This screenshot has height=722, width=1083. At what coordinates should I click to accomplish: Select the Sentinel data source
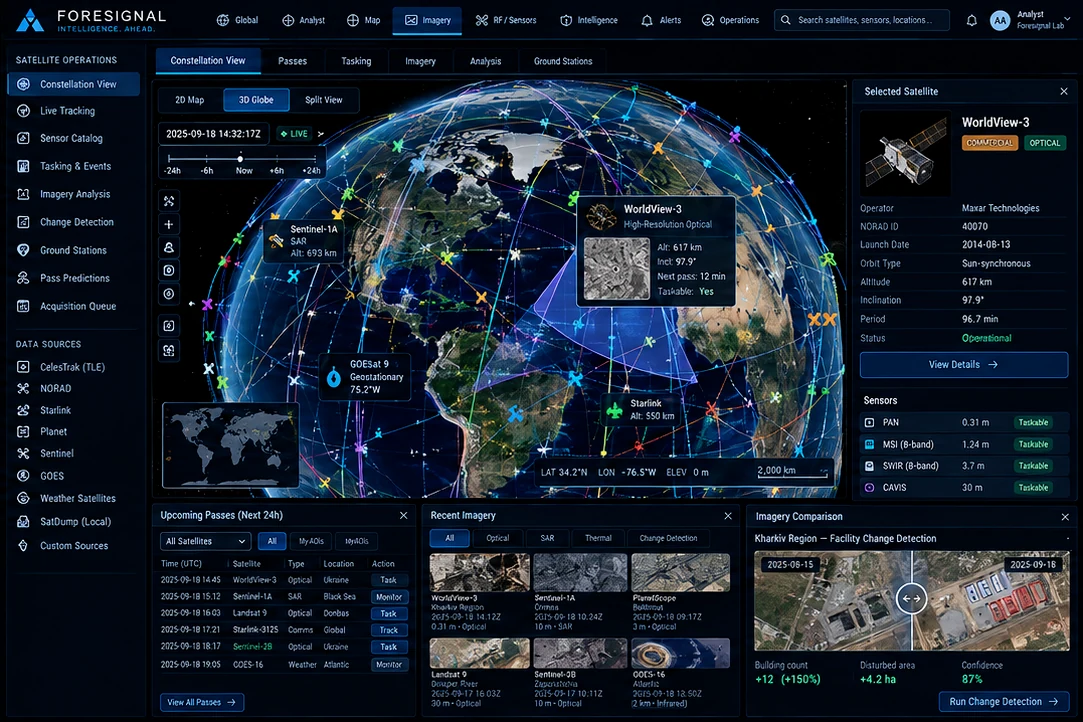(56, 453)
